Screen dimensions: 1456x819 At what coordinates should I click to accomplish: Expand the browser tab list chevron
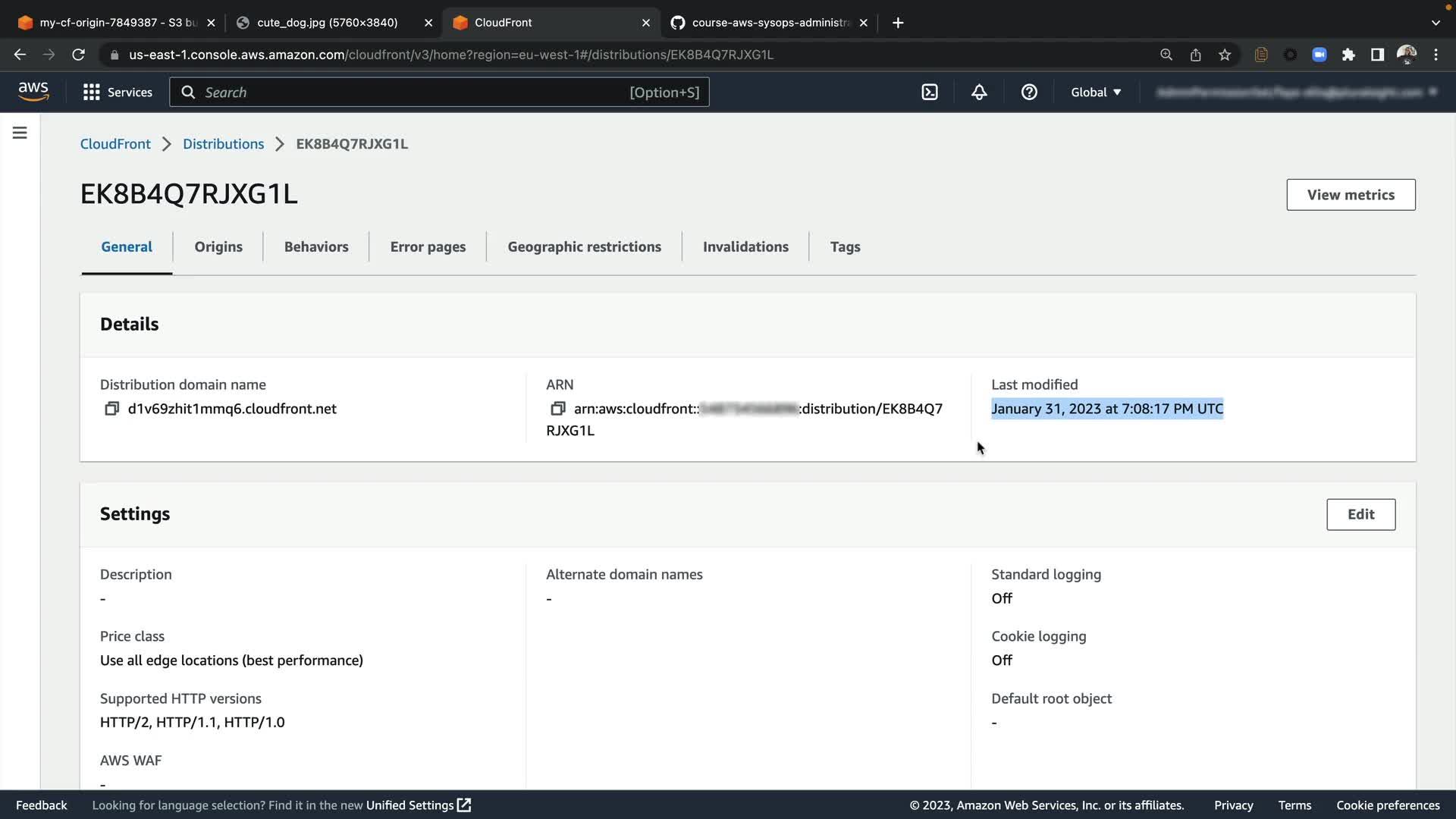[1436, 23]
